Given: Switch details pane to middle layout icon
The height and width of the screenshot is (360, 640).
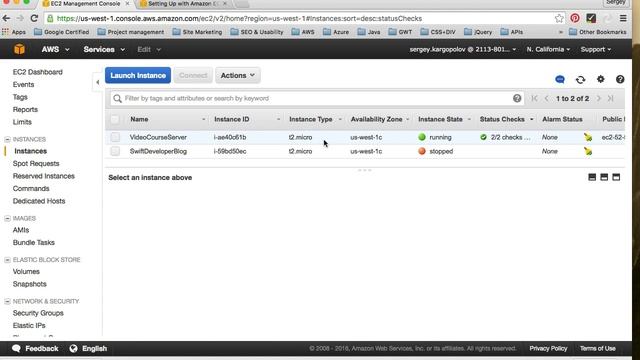Looking at the screenshot, I should tap(604, 177).
